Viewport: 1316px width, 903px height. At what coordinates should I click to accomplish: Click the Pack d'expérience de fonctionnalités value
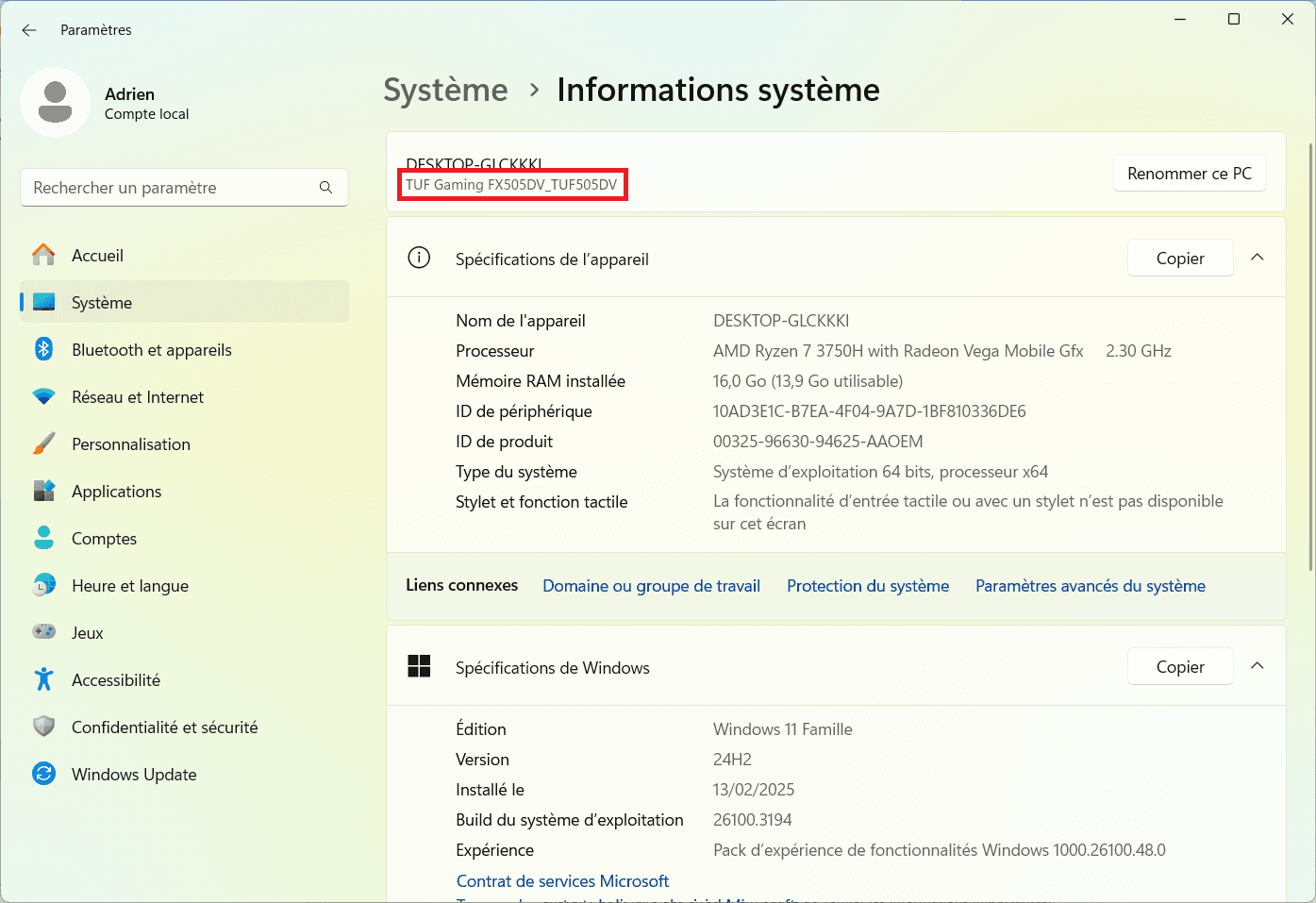click(x=940, y=850)
